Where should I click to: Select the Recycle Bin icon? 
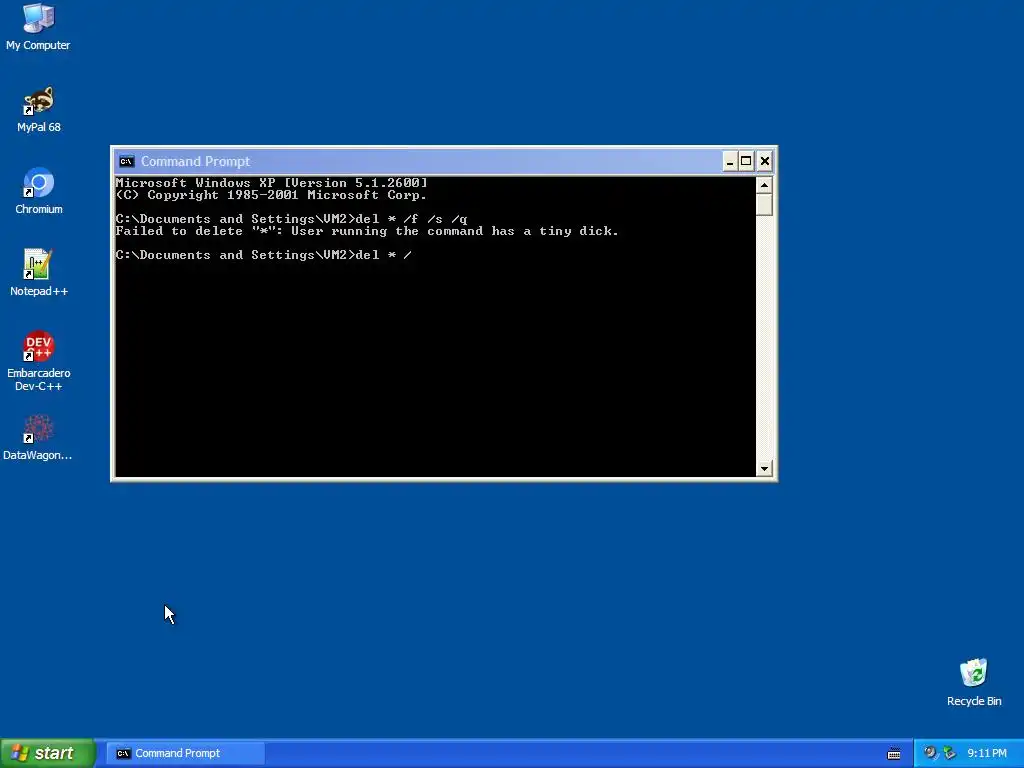pos(974,682)
